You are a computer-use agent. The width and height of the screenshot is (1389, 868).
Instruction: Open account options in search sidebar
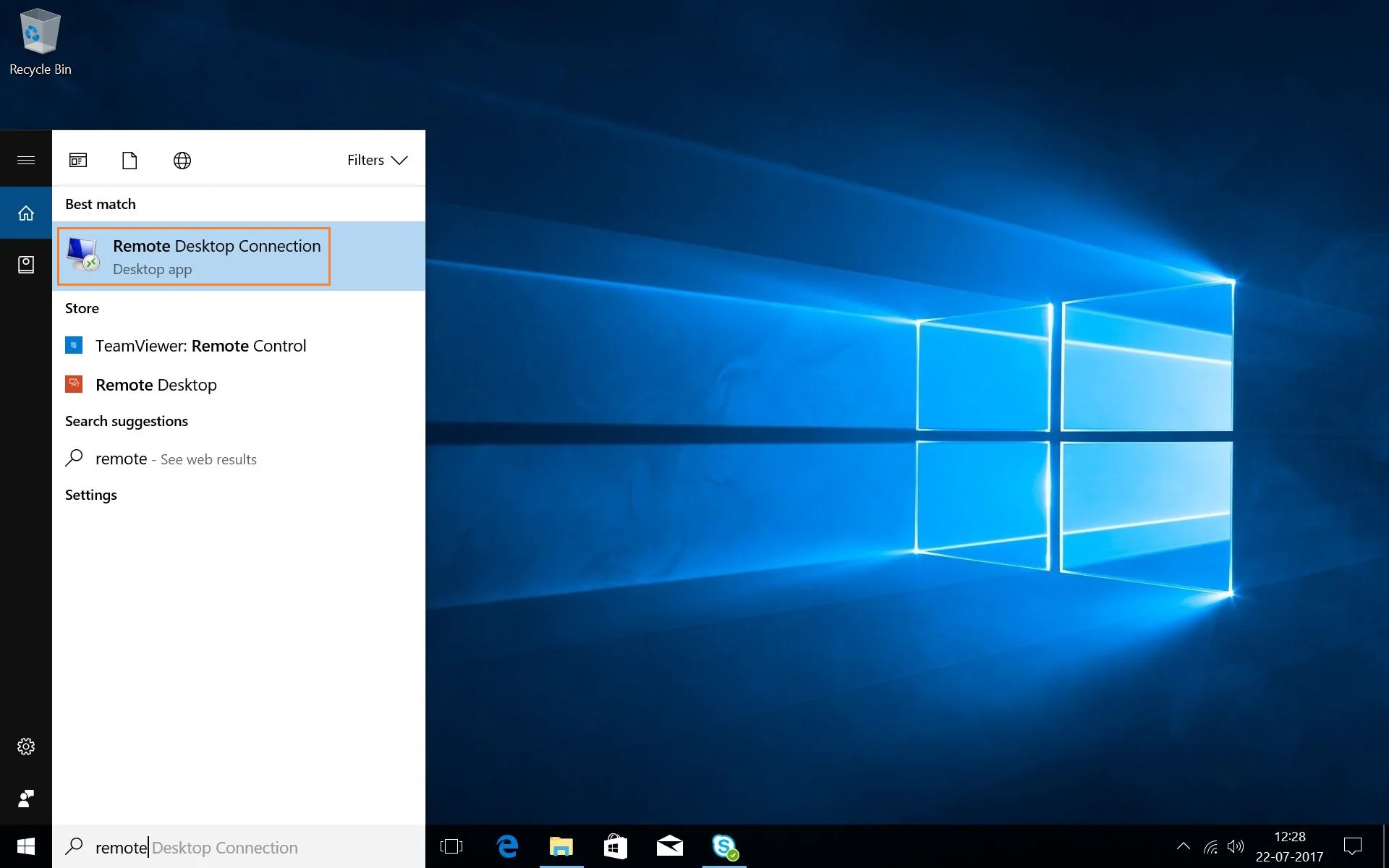point(26,265)
